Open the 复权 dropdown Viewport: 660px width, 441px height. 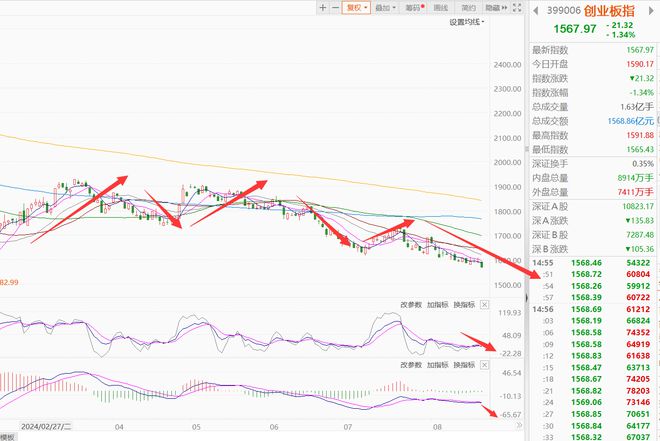355,7
